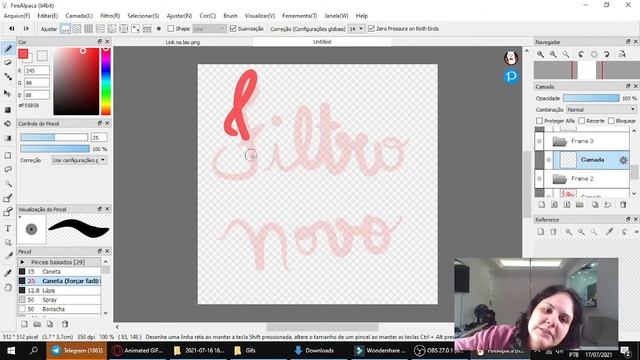Open Telegram from the taskbar
This screenshot has height=360, width=640.
[x=77, y=351]
